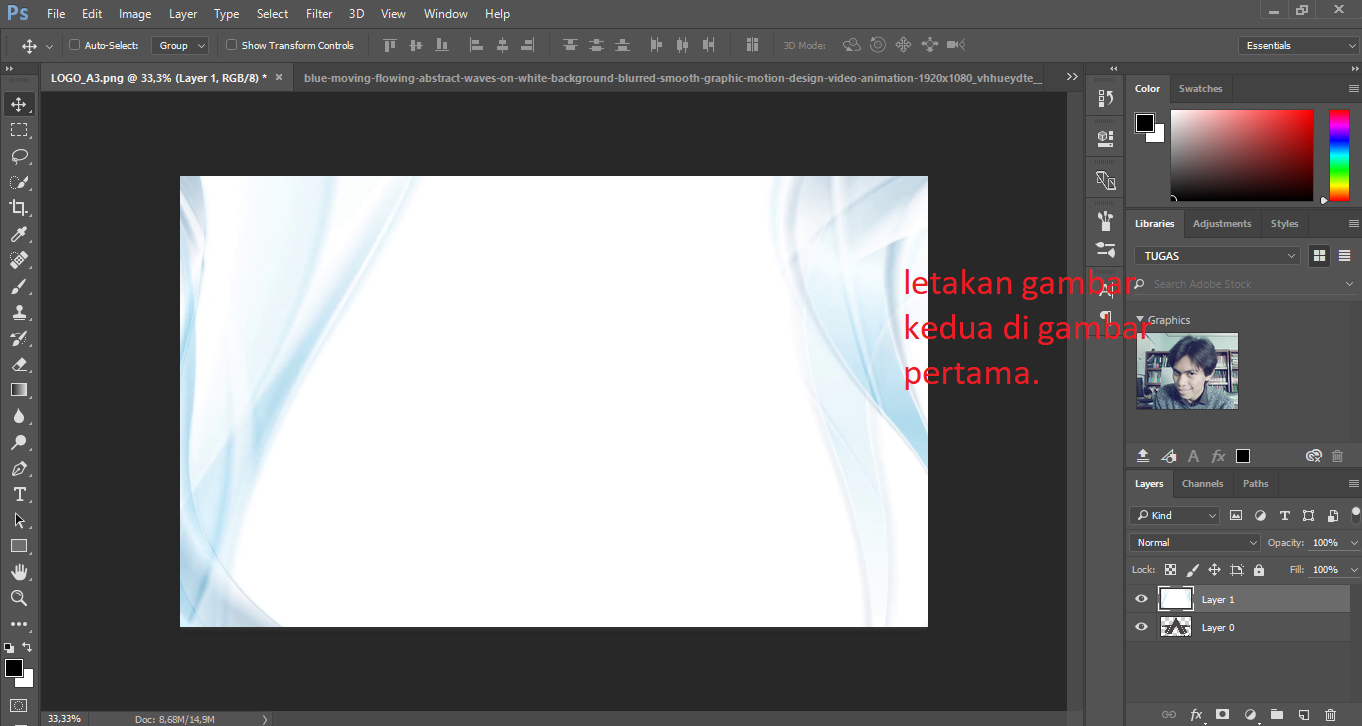Select the Zoom tool

(x=19, y=598)
